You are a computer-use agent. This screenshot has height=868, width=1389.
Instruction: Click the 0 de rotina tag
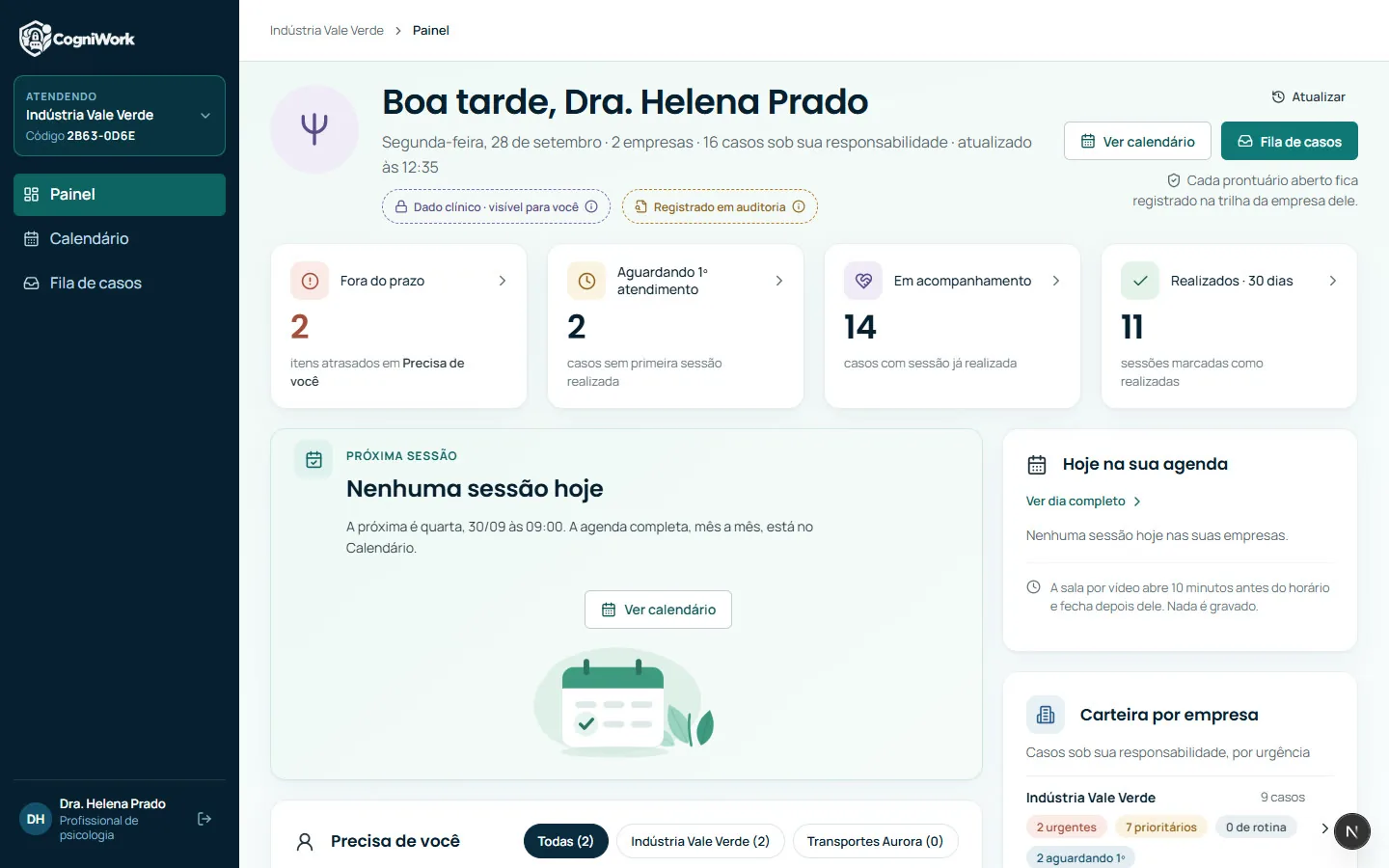tap(1256, 827)
